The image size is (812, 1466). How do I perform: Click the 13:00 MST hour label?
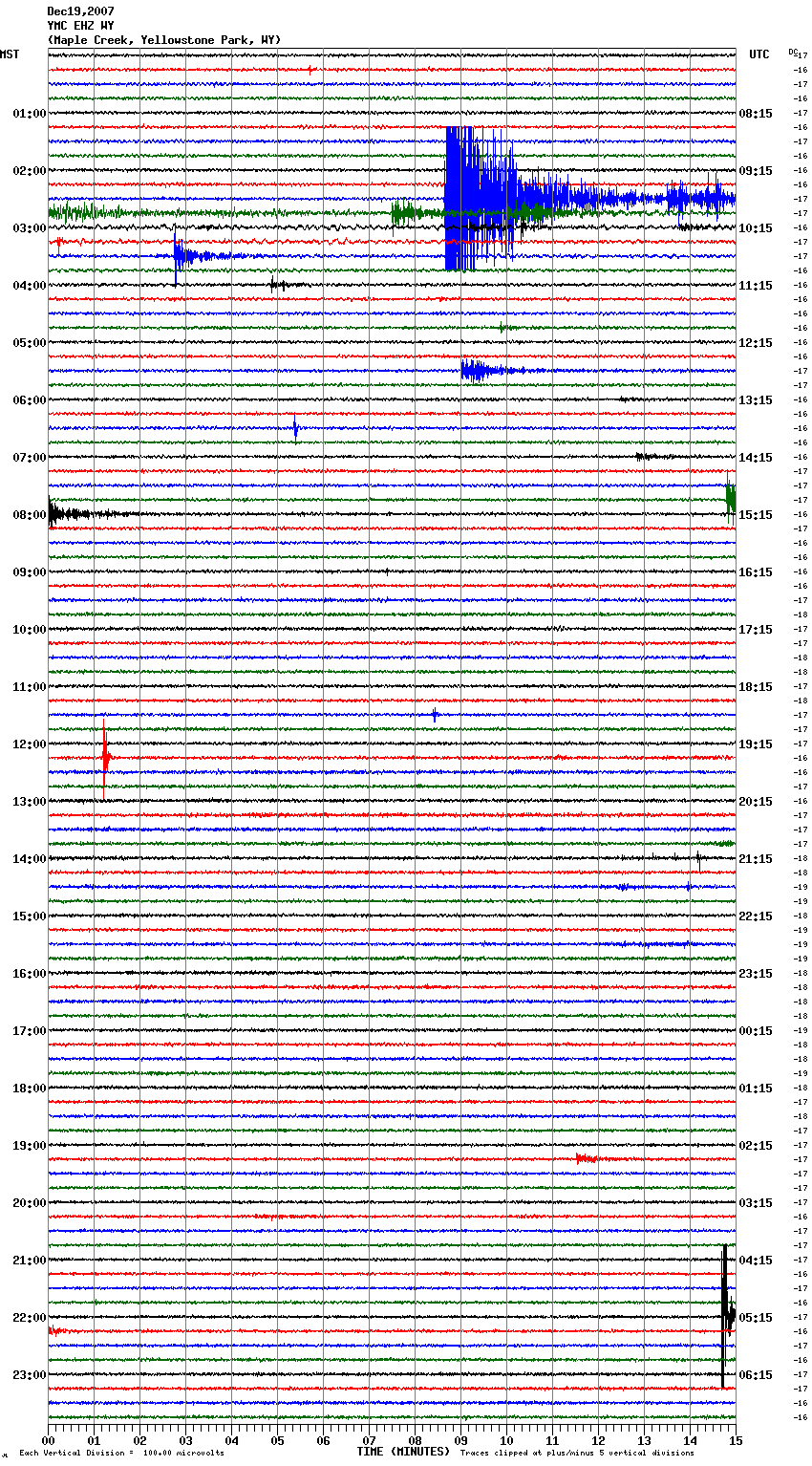(30, 802)
